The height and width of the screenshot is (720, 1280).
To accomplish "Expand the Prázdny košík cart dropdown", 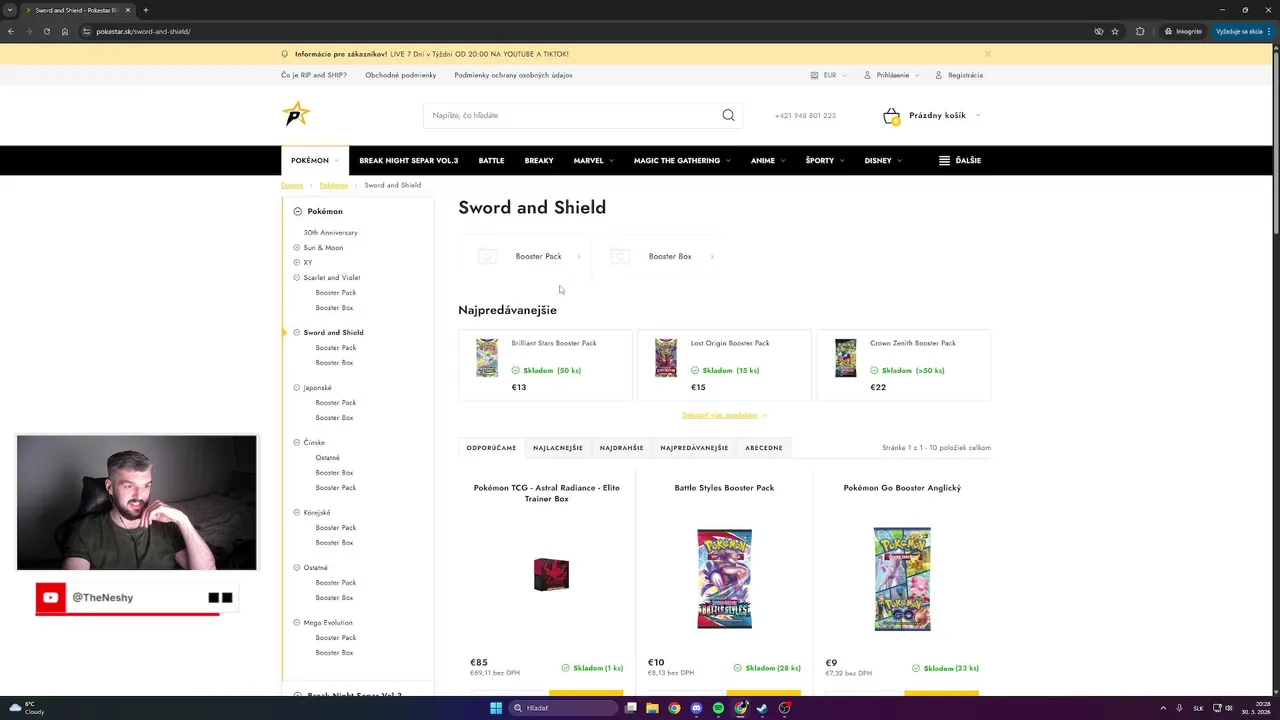I will 977,115.
